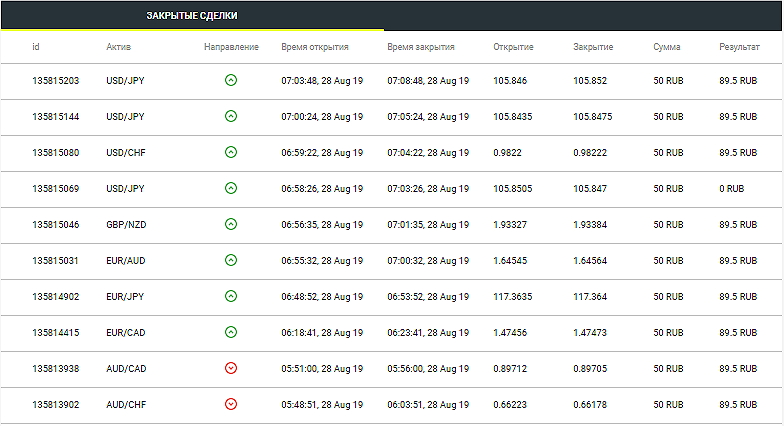Click the Время закрытия column header
Image resolution: width=784 pixels, height=426 pixels.
(x=421, y=46)
